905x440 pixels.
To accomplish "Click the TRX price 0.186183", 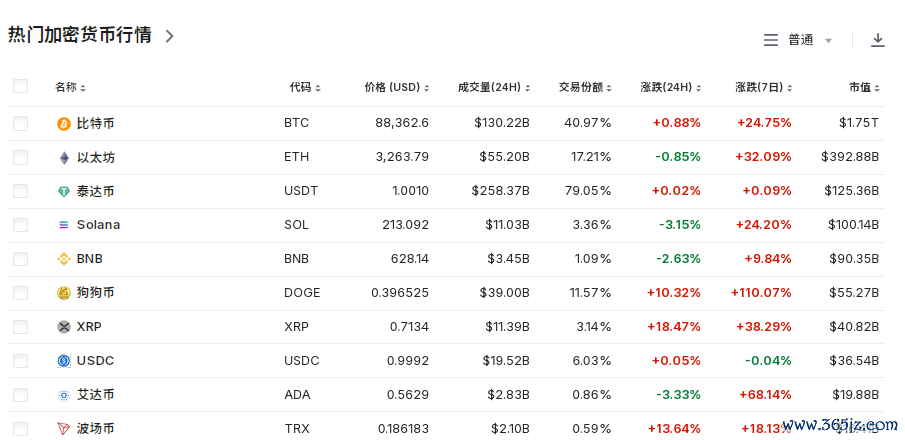I will point(403,428).
